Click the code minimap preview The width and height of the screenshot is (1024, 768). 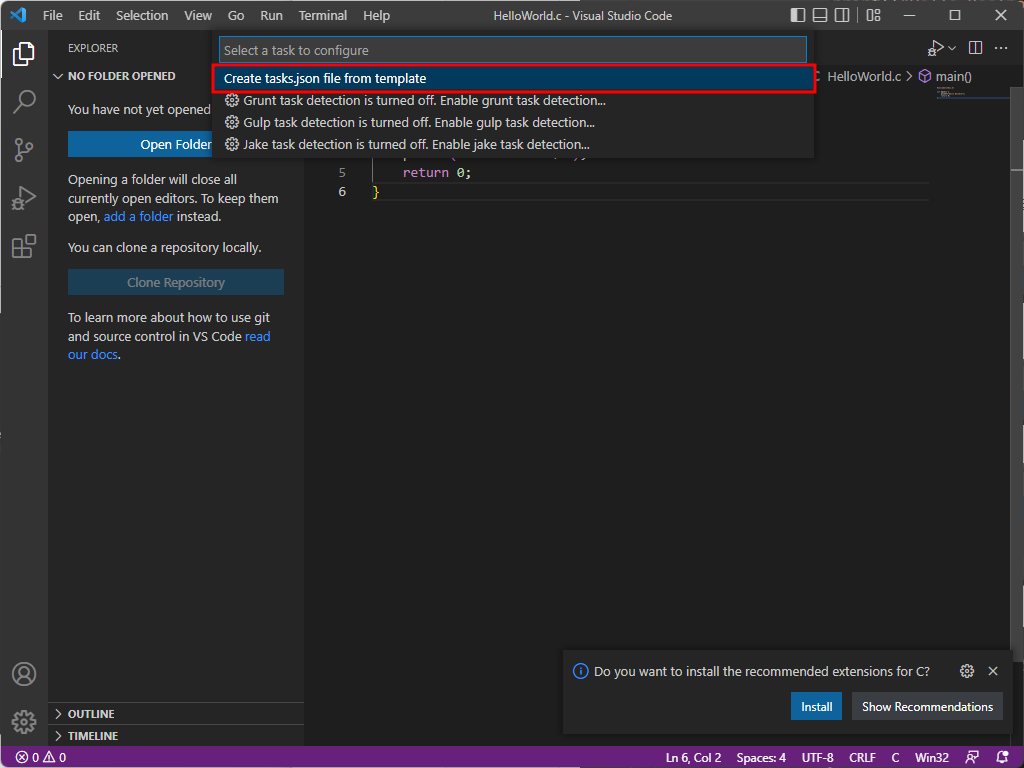point(972,95)
